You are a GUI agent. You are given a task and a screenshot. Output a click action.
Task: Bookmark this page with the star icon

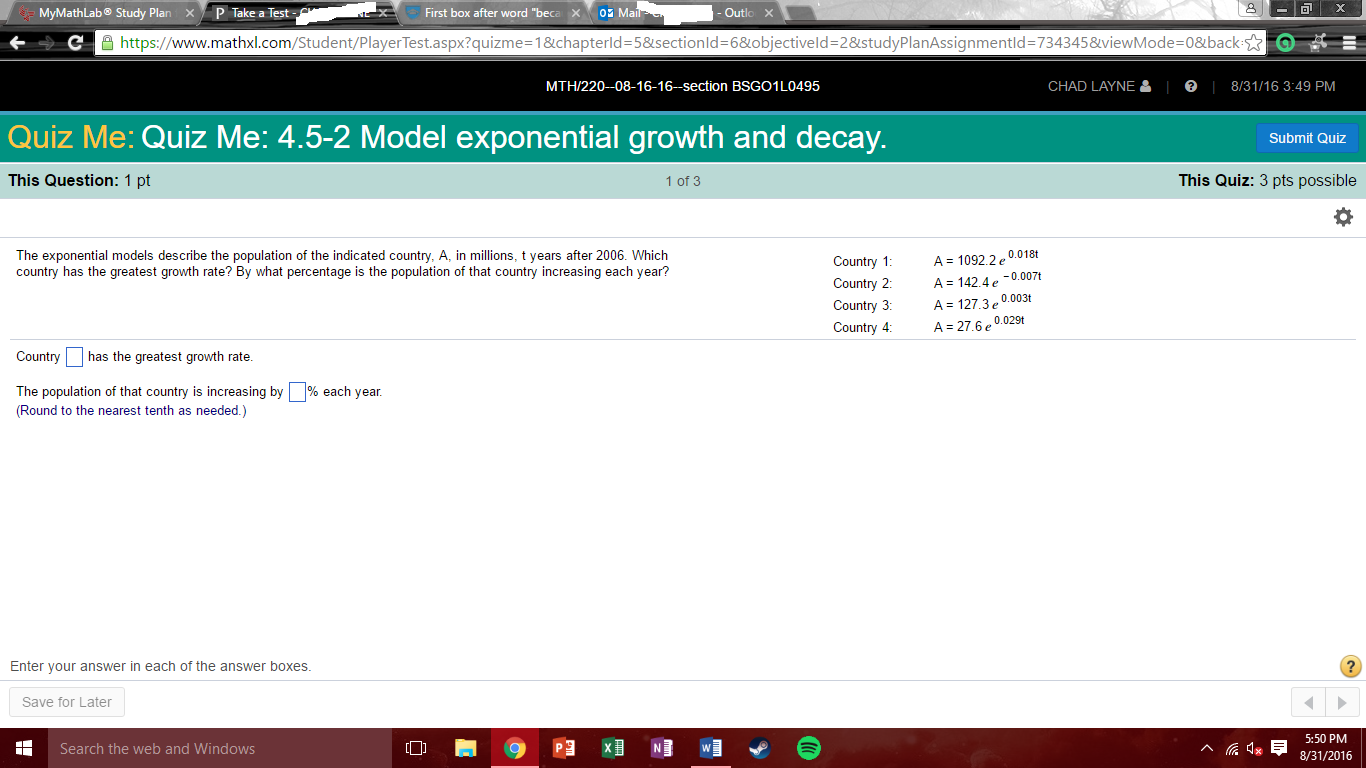coord(1255,43)
